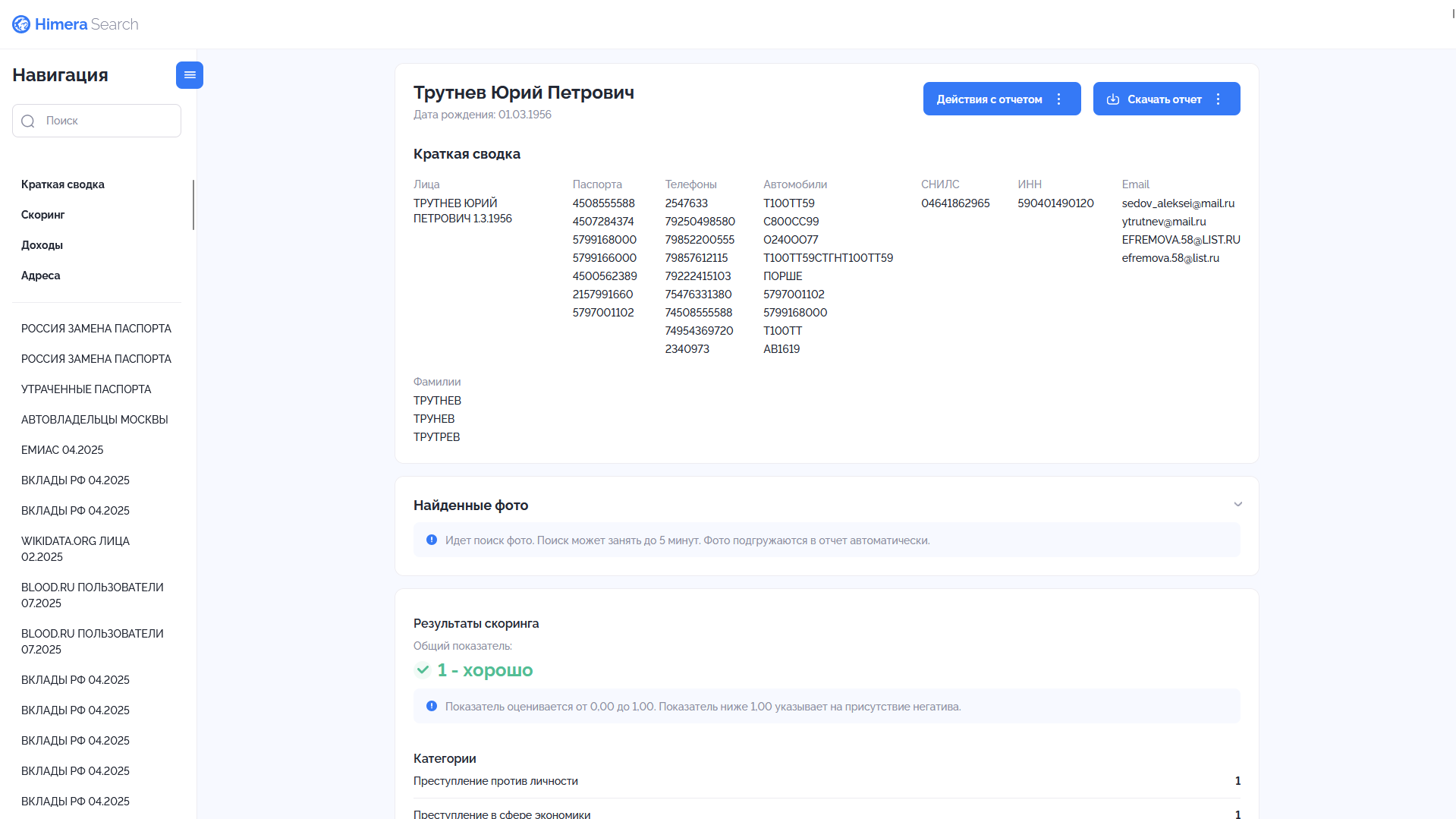Click car plate AB1619
The height and width of the screenshot is (819, 1456).
pyautogui.click(x=781, y=349)
